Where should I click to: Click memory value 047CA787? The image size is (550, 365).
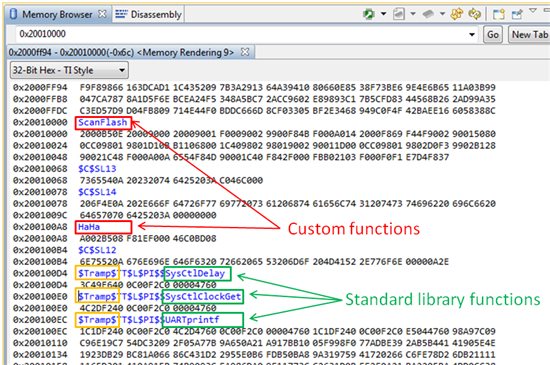coord(101,99)
